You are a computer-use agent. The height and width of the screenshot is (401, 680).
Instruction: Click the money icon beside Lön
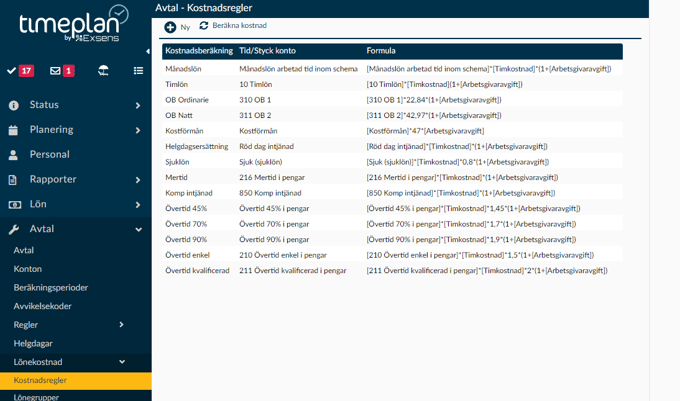pos(15,205)
